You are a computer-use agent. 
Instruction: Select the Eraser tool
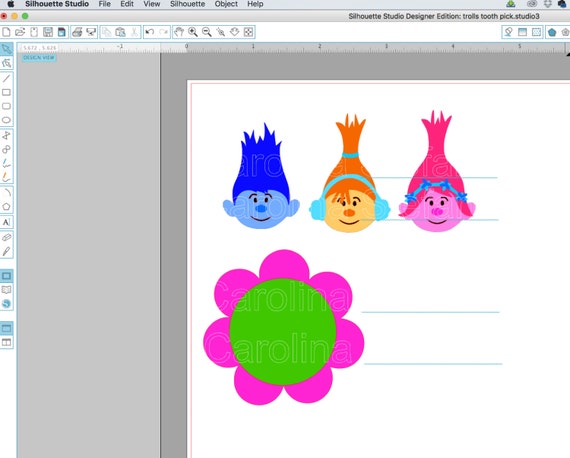pos(7,237)
